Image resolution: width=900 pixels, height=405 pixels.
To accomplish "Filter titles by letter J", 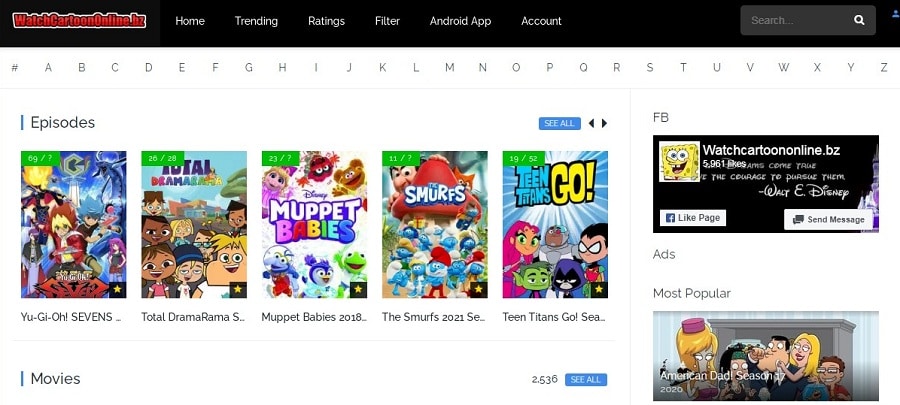I will 349,68.
